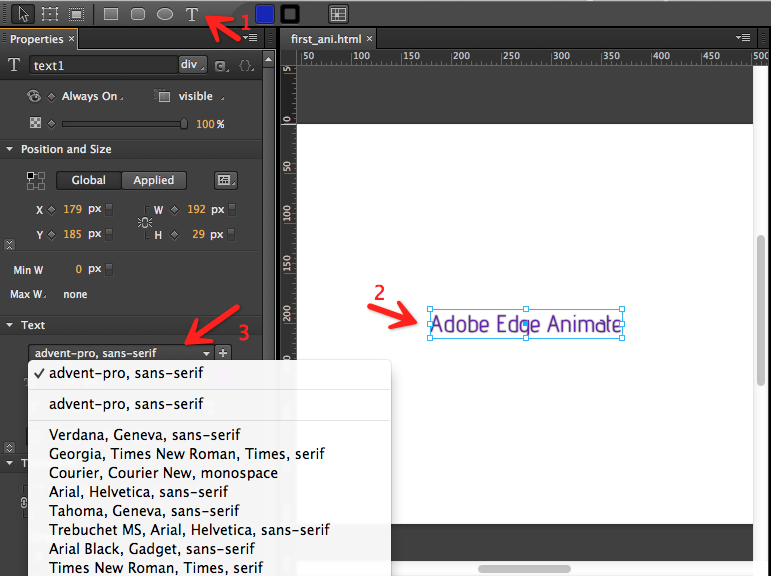Image resolution: width=771 pixels, height=576 pixels.
Task: Click the coordinate space corner picker icon
Action: click(x=35, y=181)
